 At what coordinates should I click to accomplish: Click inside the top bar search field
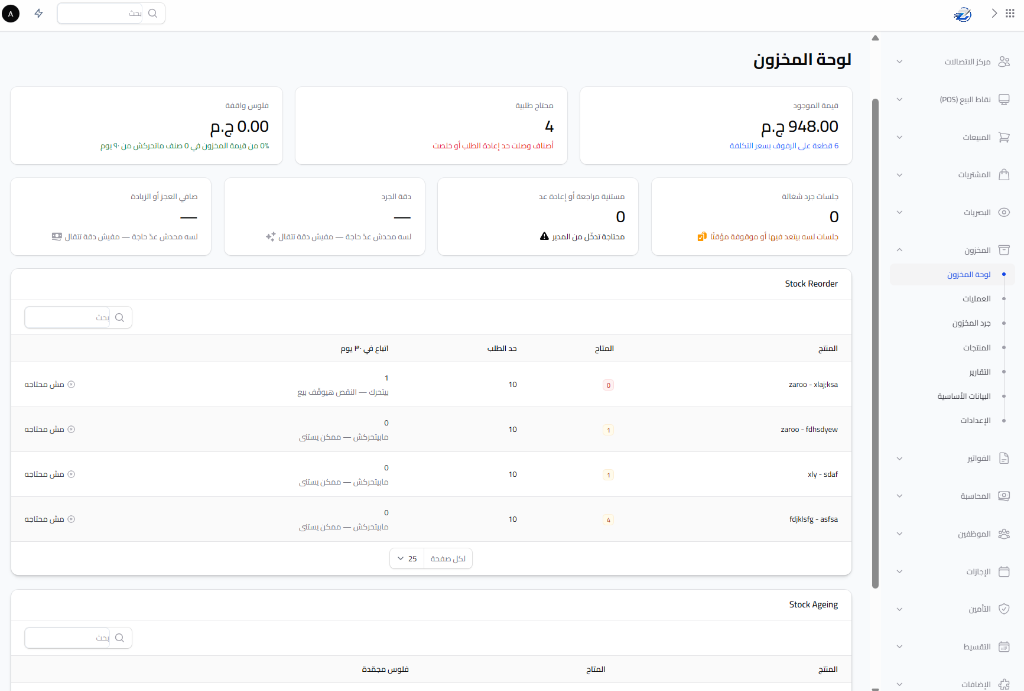101,13
